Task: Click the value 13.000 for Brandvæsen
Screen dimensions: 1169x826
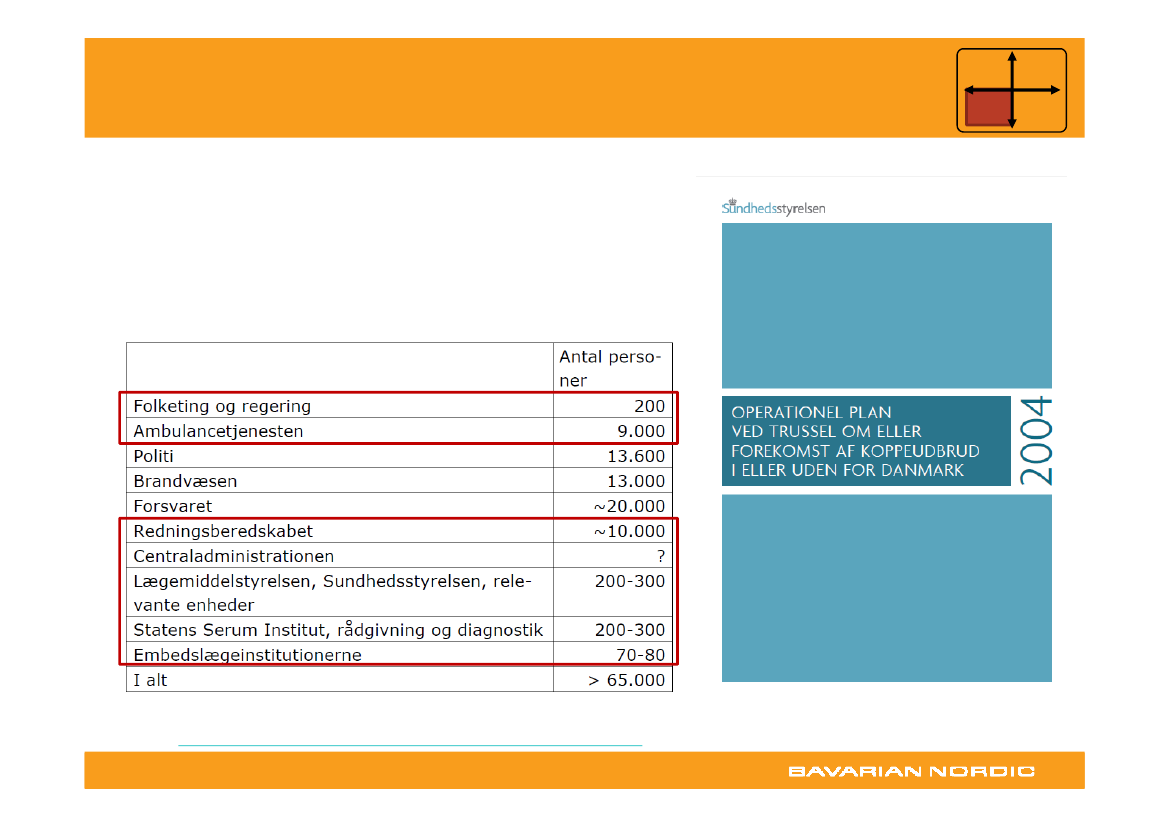Action: click(636, 481)
